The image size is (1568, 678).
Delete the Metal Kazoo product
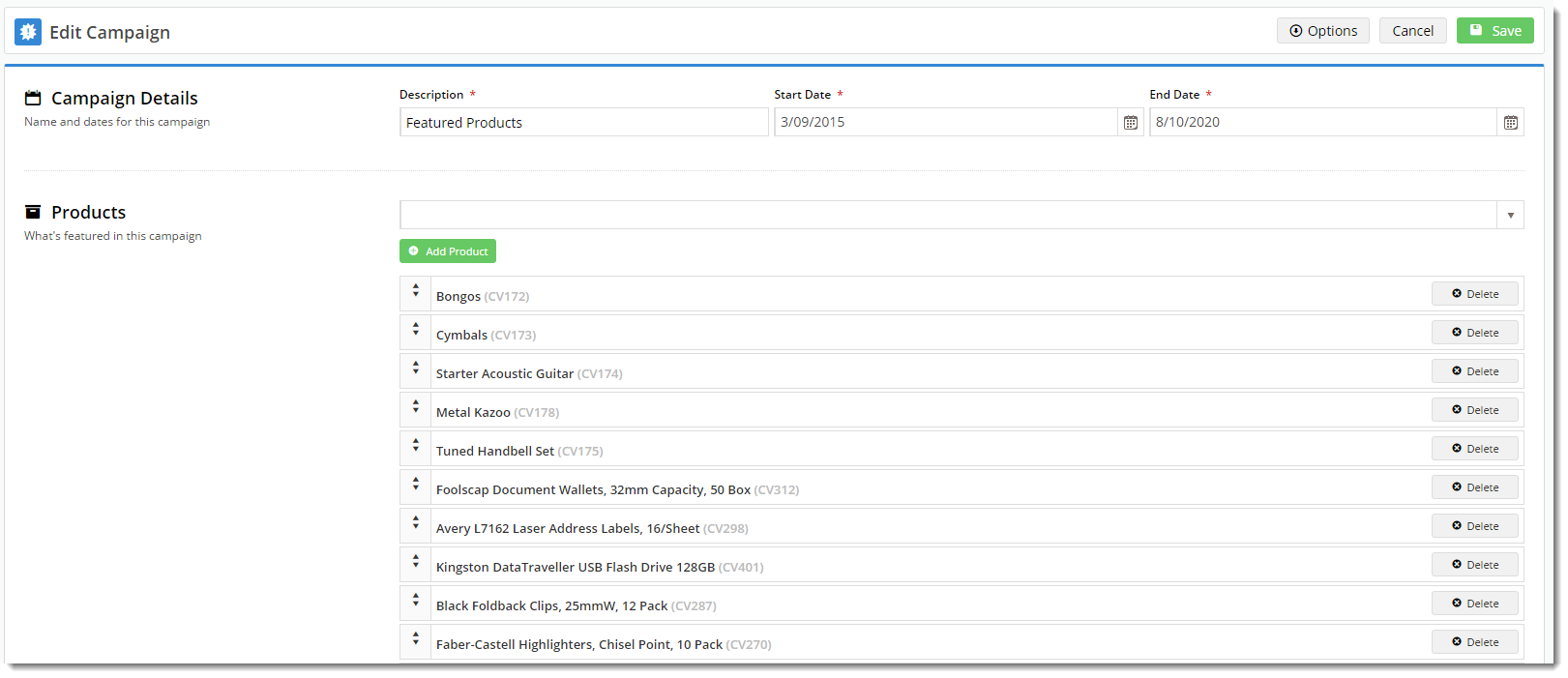point(1475,410)
